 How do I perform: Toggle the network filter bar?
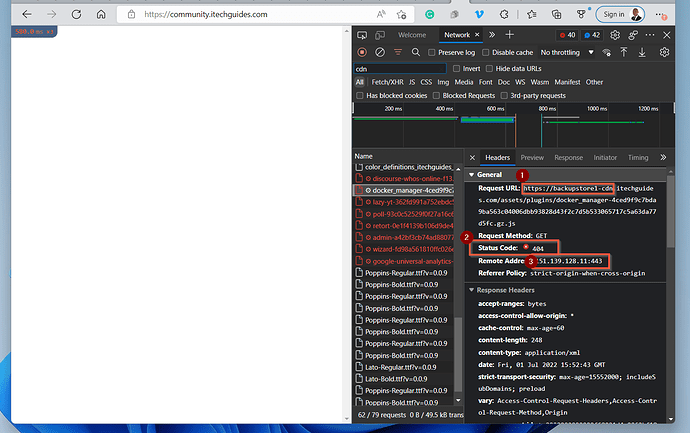[398, 52]
